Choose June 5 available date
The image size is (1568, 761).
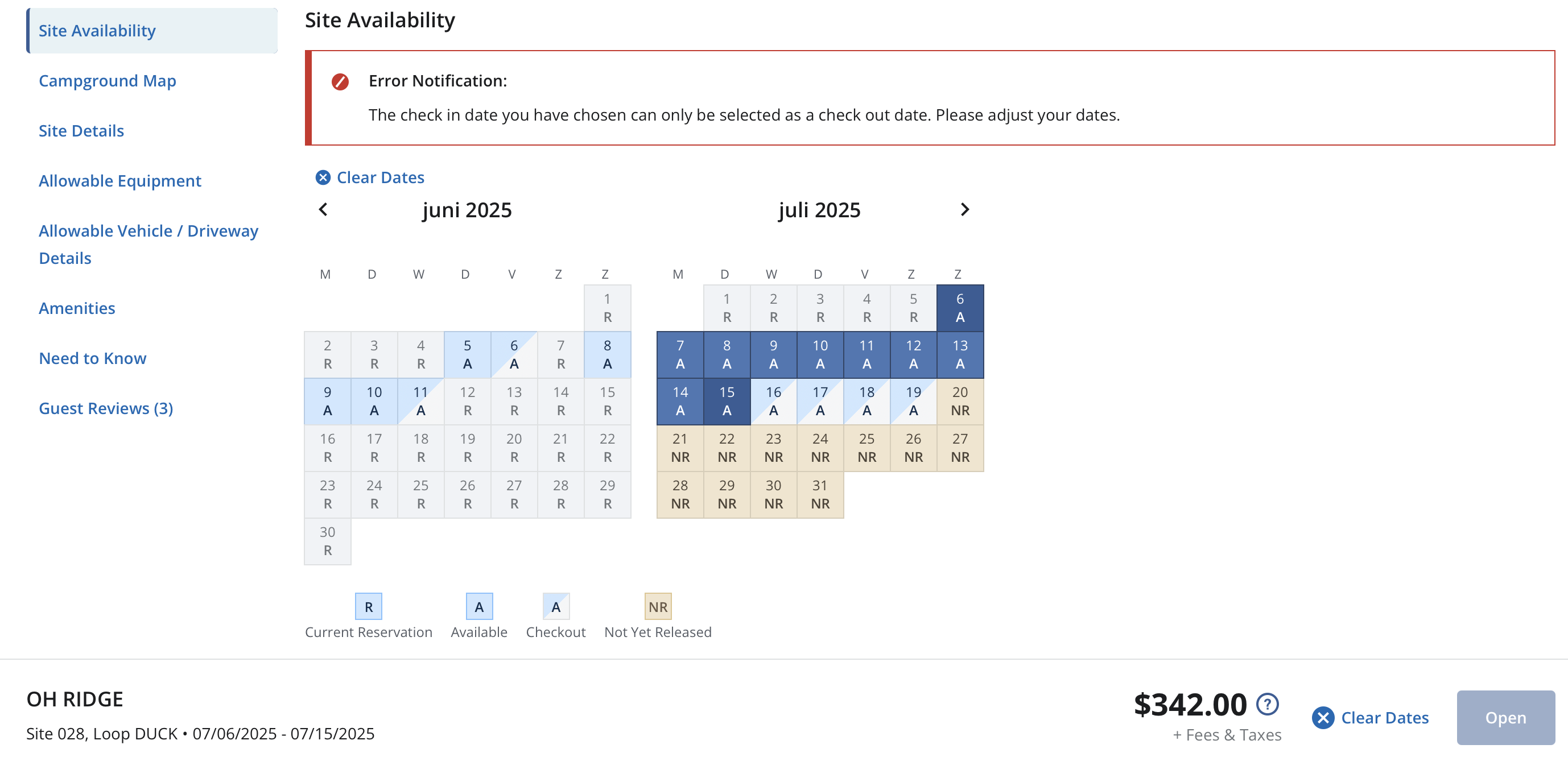click(x=467, y=355)
